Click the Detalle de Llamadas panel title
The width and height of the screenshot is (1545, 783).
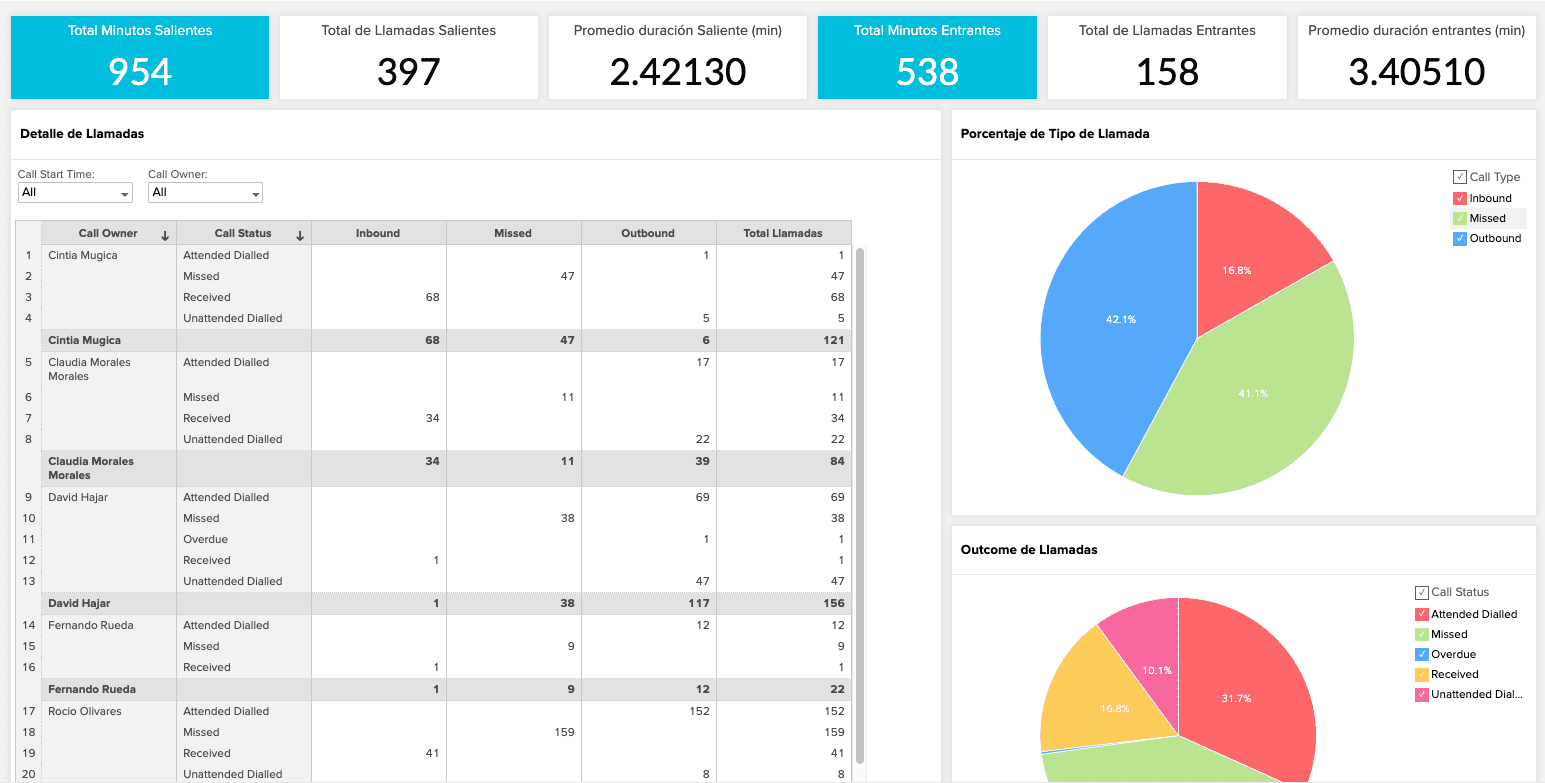[82, 133]
